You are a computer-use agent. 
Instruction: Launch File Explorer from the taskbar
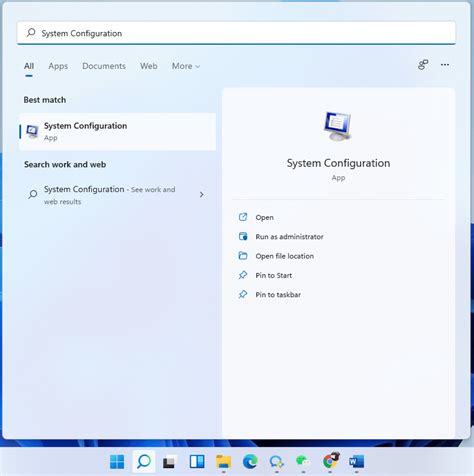(x=223, y=462)
